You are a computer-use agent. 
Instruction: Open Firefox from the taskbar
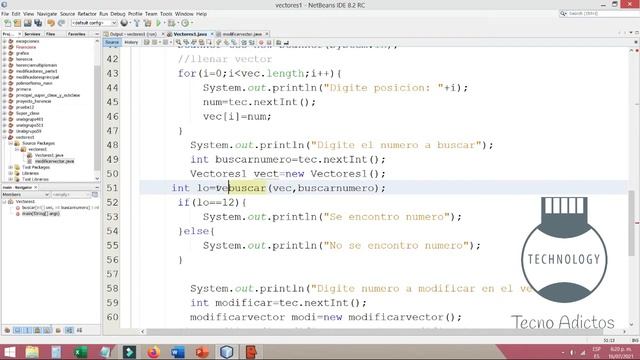(153, 352)
